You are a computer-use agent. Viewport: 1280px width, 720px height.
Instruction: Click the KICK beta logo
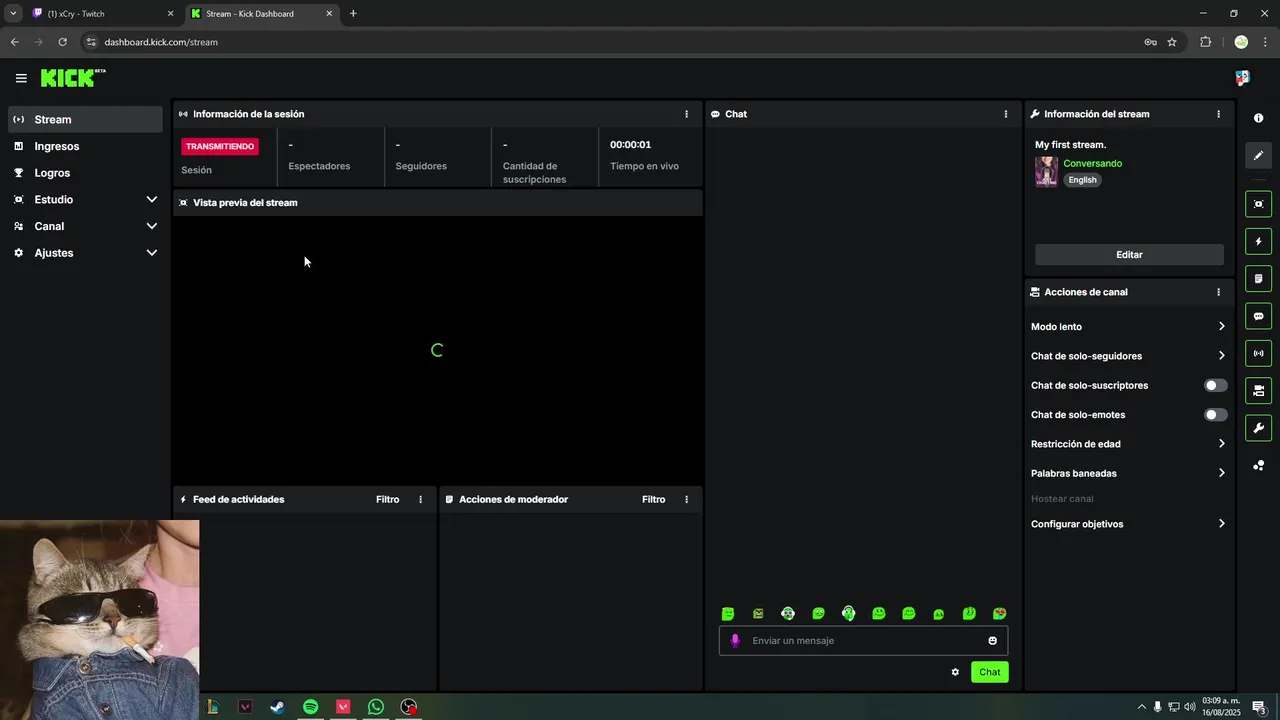coord(73,78)
